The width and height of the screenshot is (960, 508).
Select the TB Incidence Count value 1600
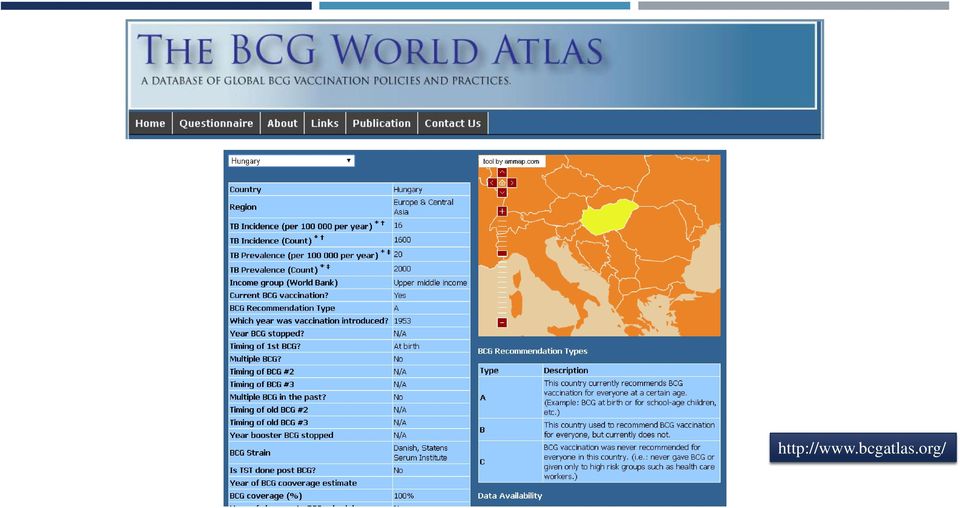pos(431,240)
